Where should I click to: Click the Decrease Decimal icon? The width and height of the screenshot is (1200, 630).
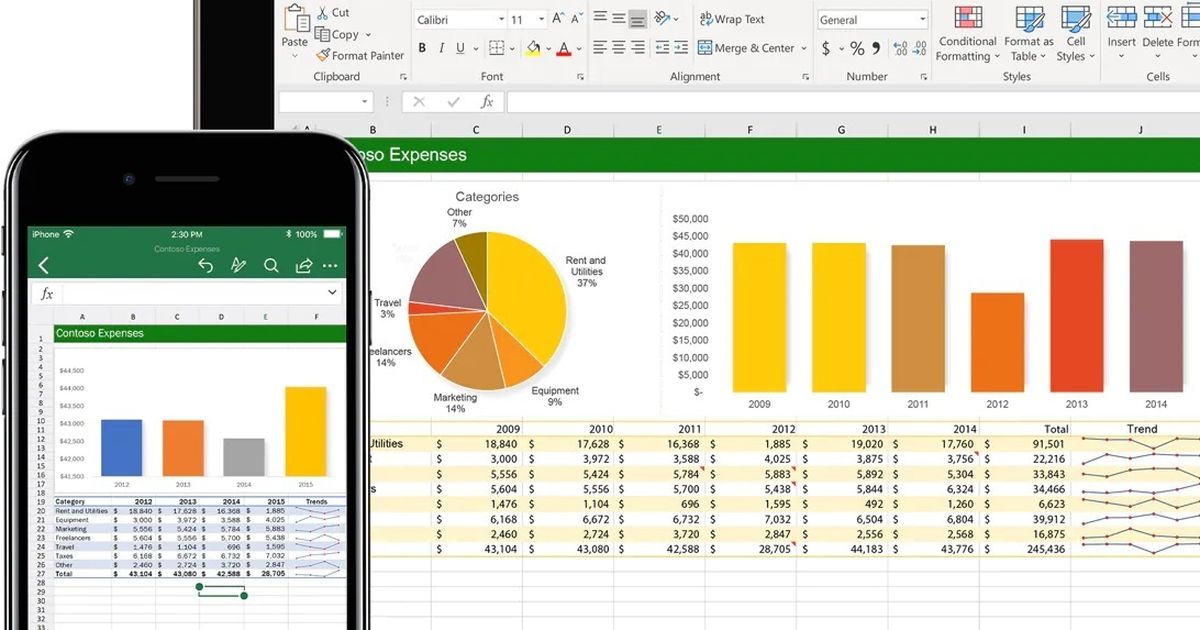pos(917,48)
